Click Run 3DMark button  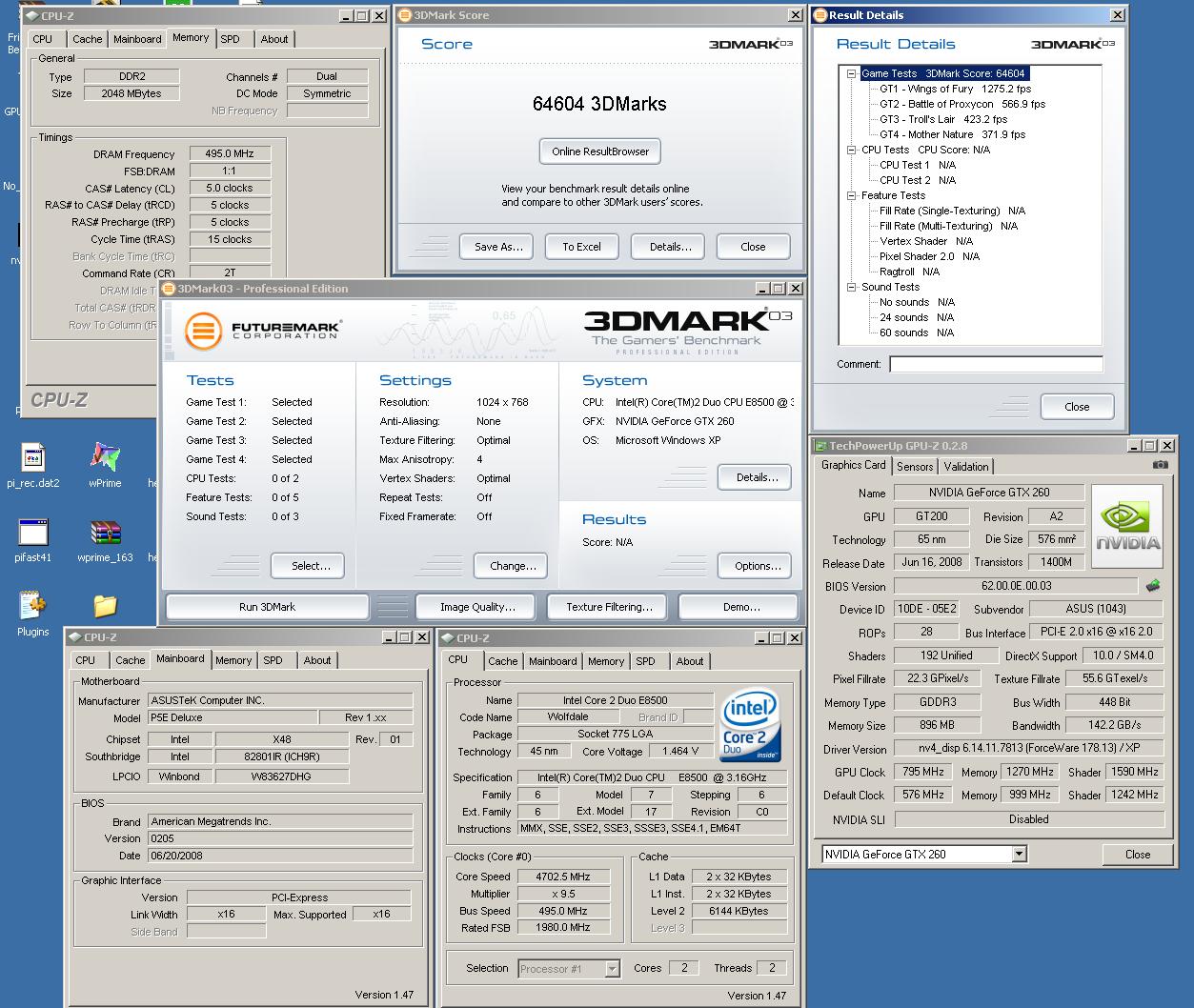coord(268,607)
